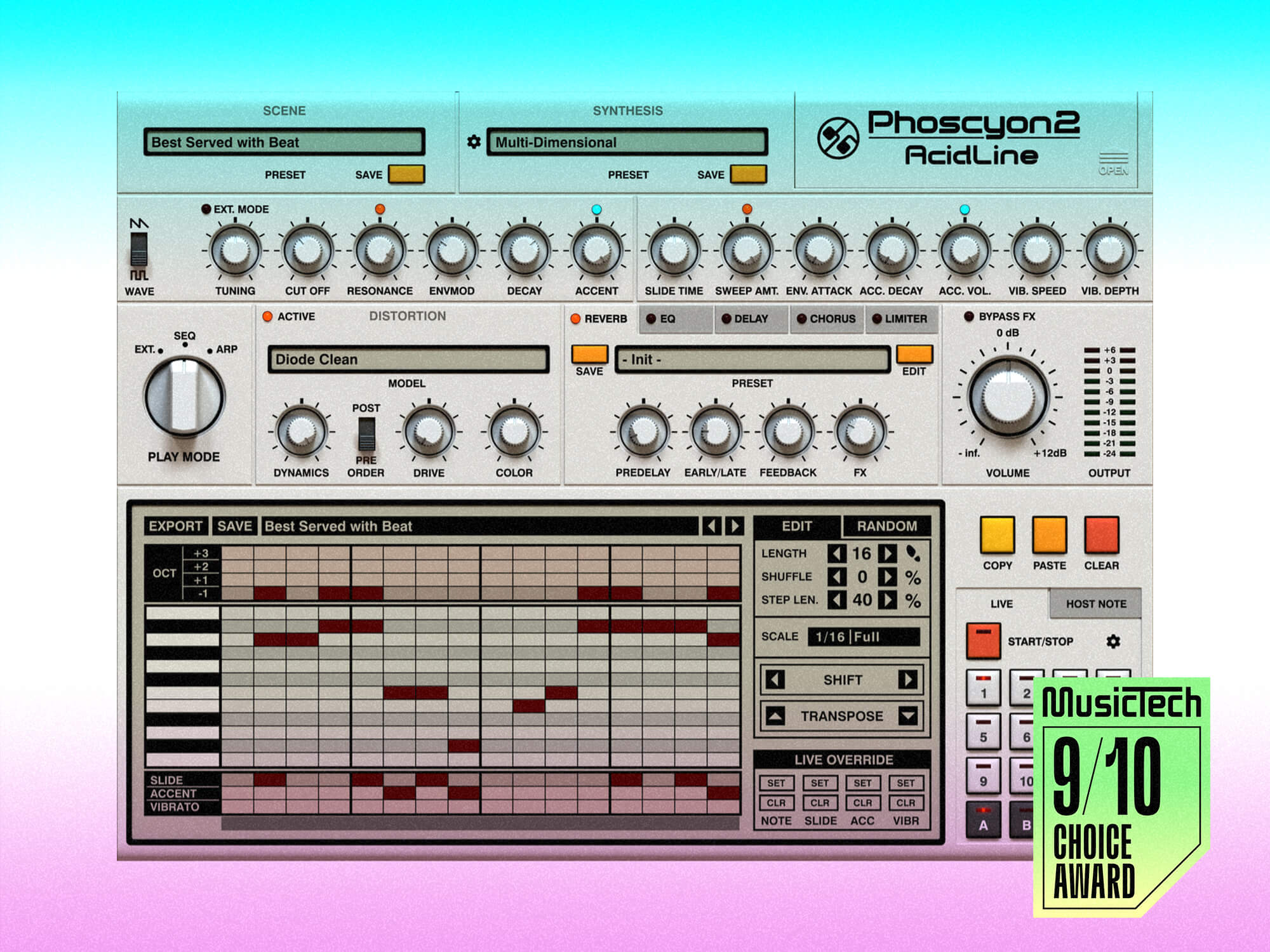Go to next pattern arrow

(x=735, y=526)
